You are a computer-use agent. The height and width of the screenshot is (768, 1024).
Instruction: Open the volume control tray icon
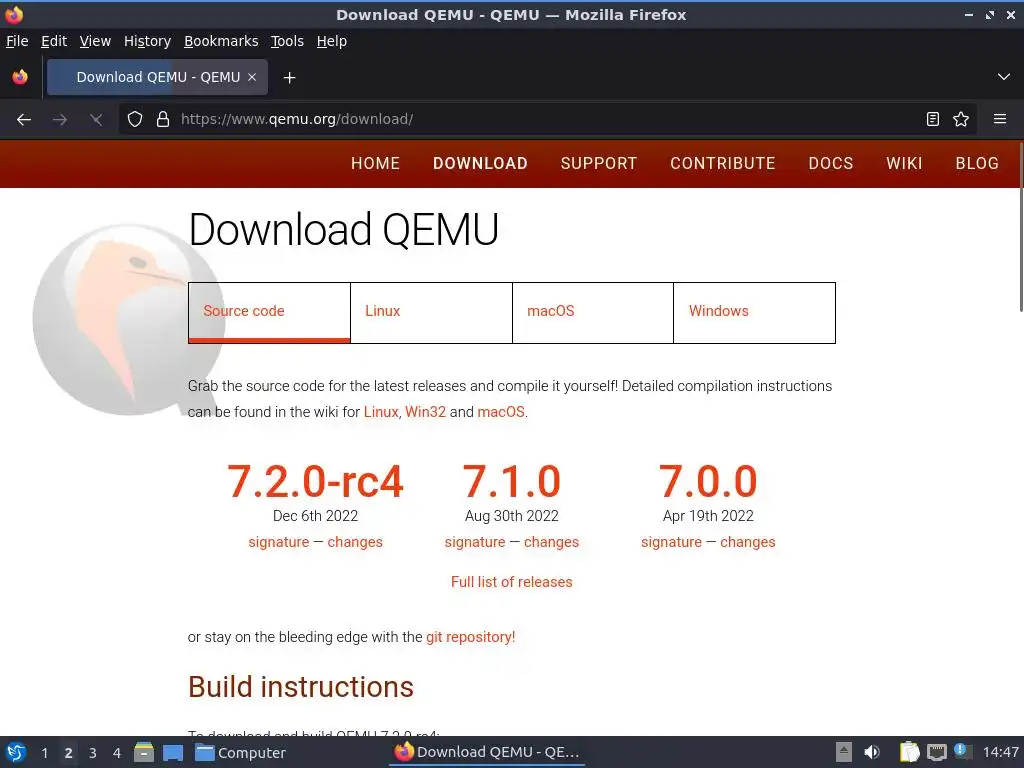pos(872,752)
